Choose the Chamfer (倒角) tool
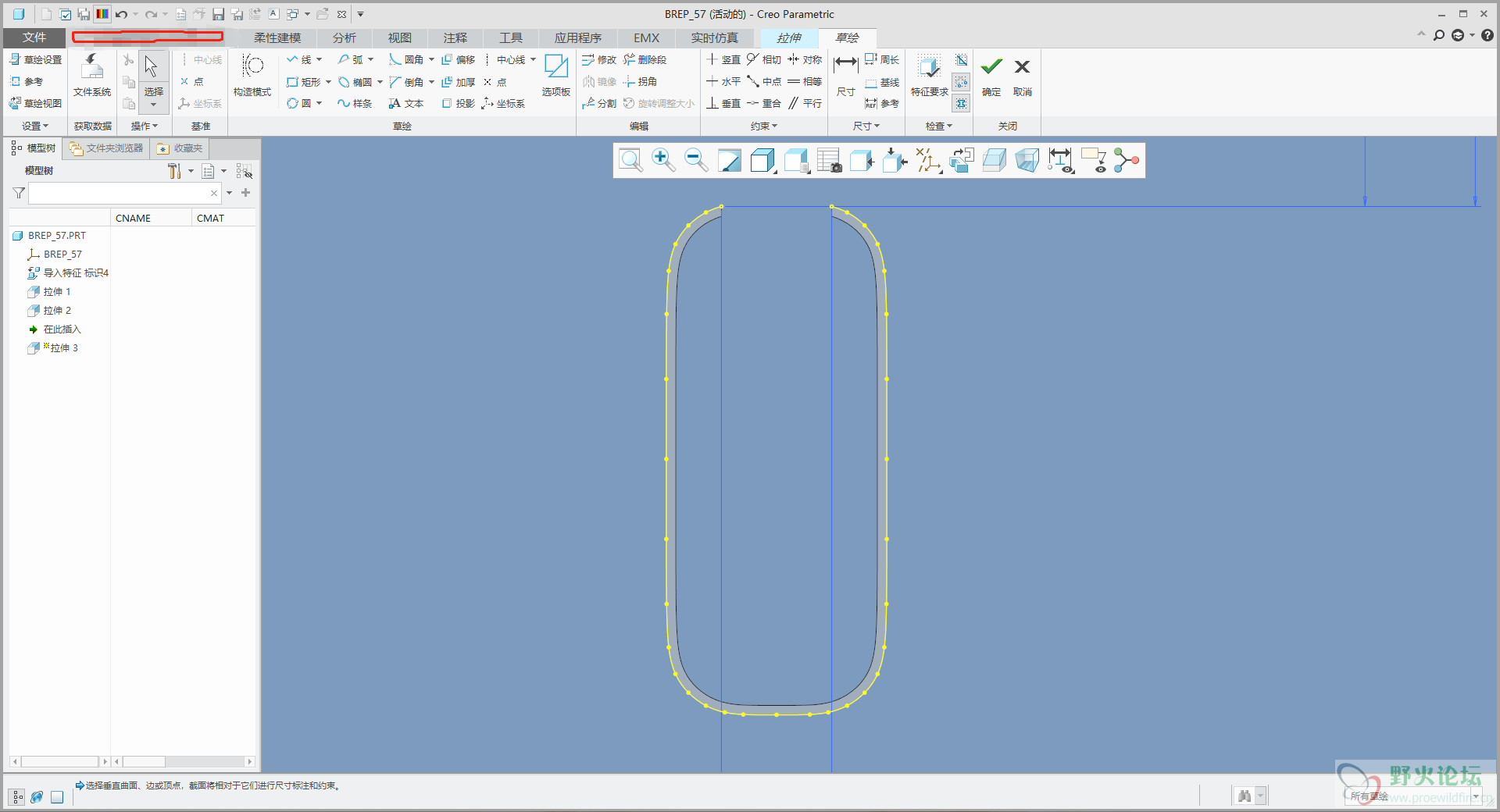Viewport: 1500px width, 812px height. (x=406, y=81)
